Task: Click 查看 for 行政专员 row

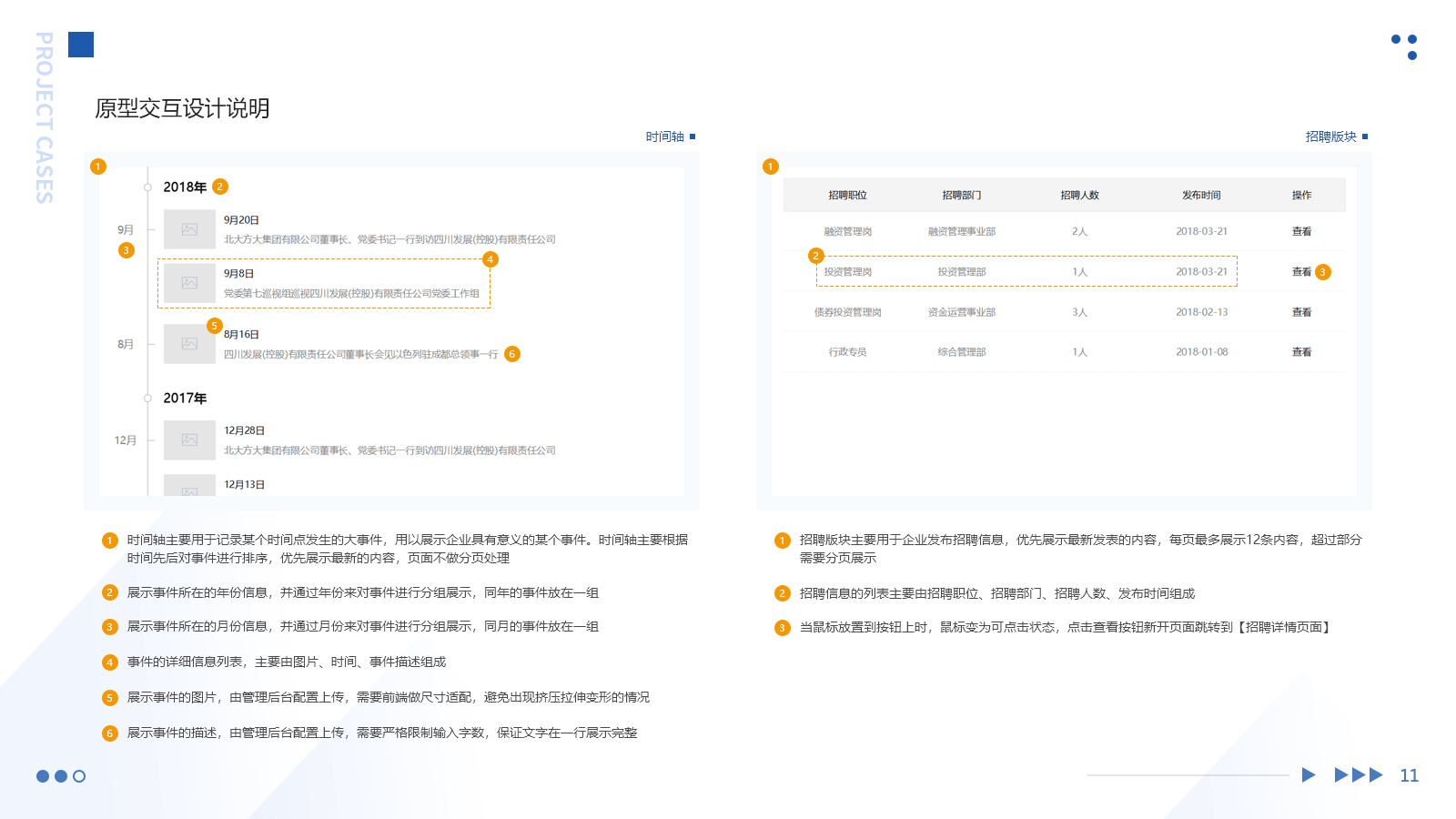Action: [1301, 352]
